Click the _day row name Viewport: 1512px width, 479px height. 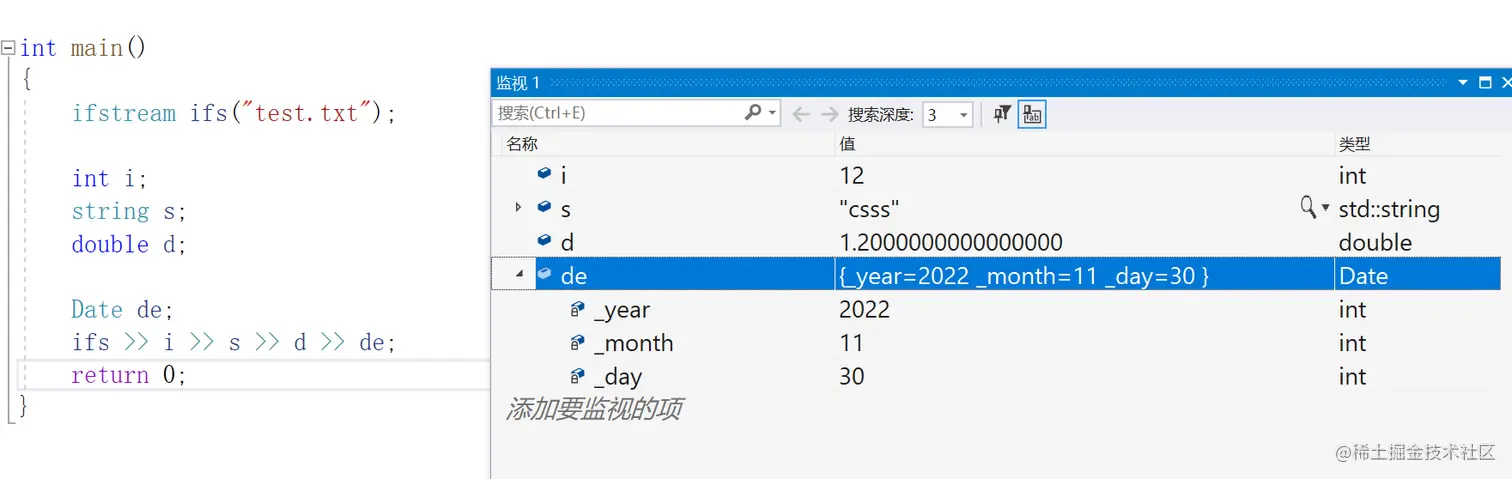[618, 377]
